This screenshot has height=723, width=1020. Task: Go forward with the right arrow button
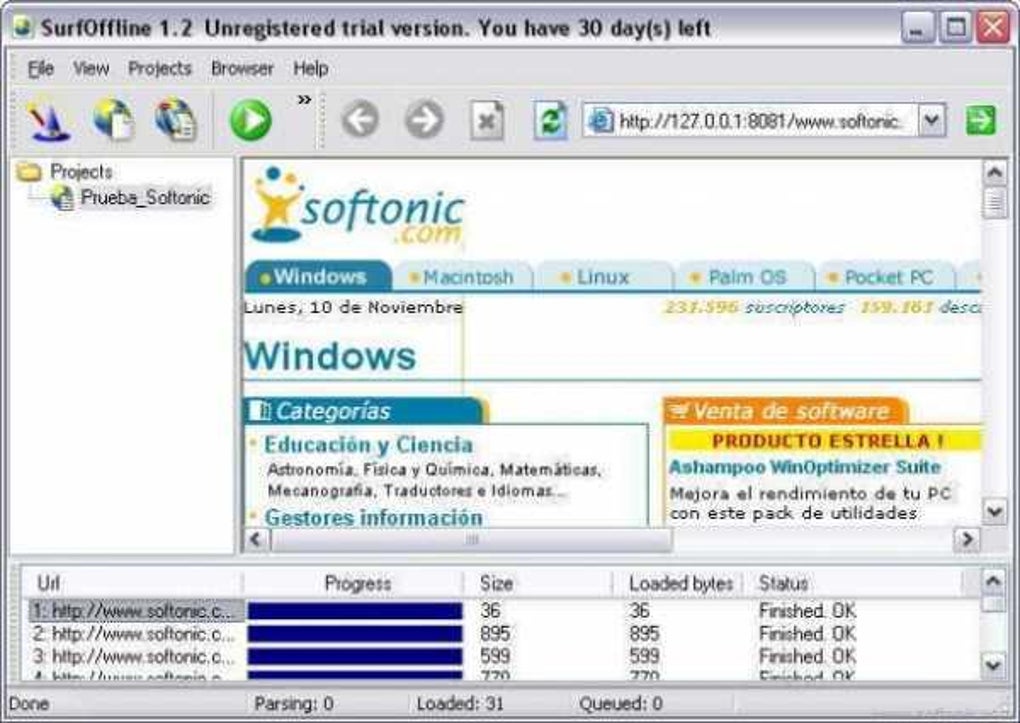point(424,120)
